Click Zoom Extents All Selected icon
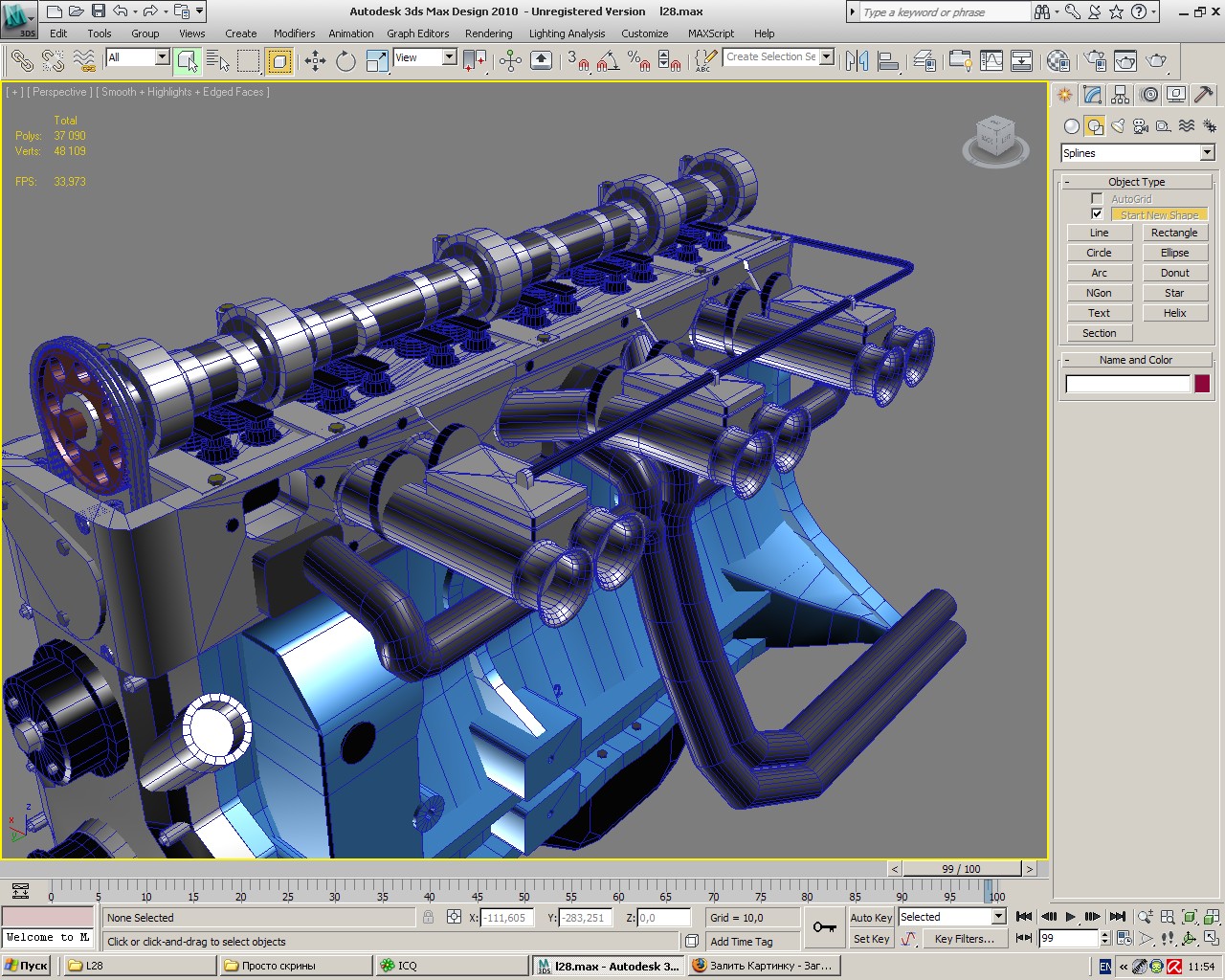The width and height of the screenshot is (1225, 980). point(1212,917)
